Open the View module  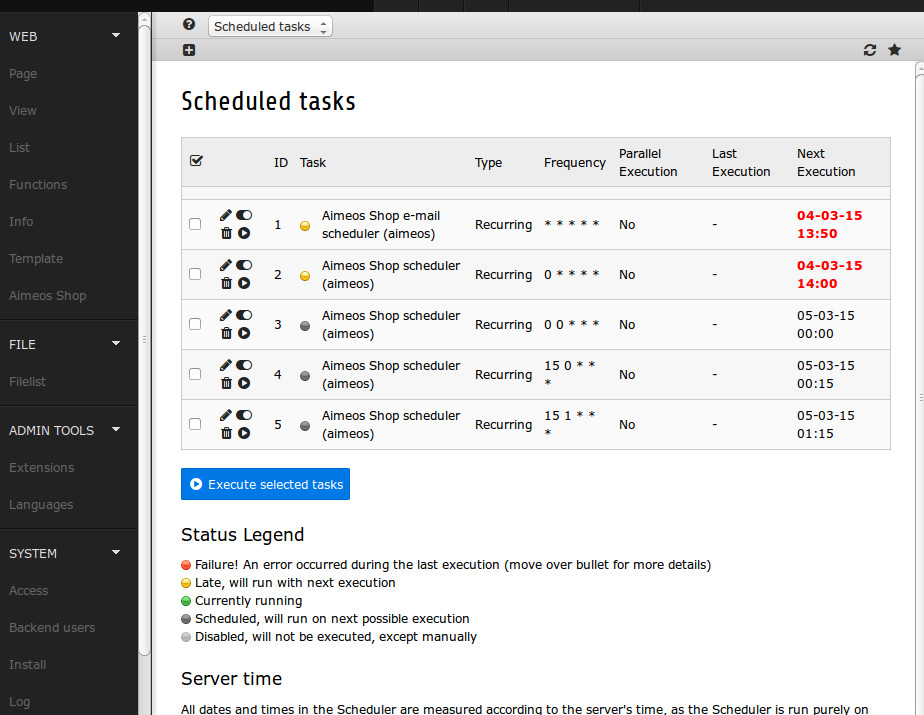[x=22, y=111]
